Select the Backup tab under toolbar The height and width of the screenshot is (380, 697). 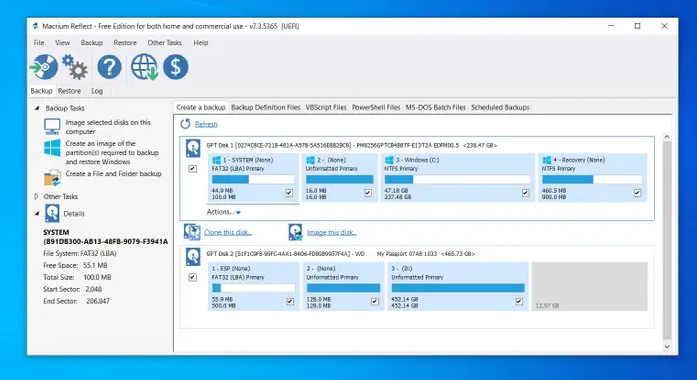[41, 91]
